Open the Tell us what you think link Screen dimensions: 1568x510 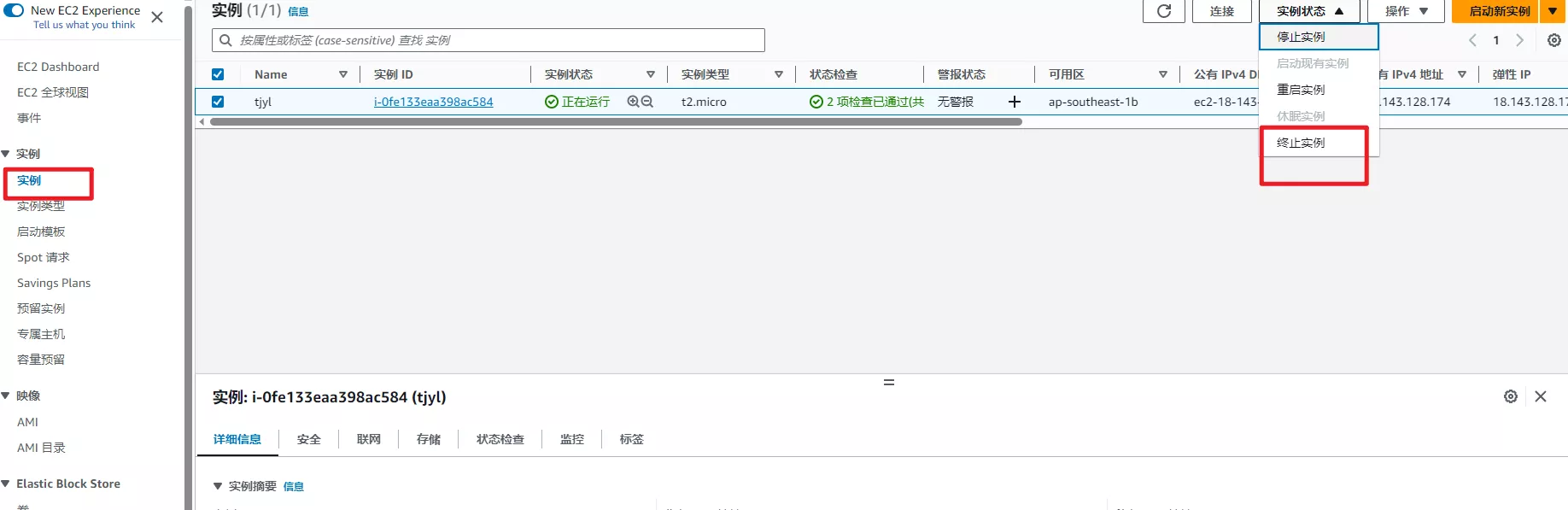(84, 25)
